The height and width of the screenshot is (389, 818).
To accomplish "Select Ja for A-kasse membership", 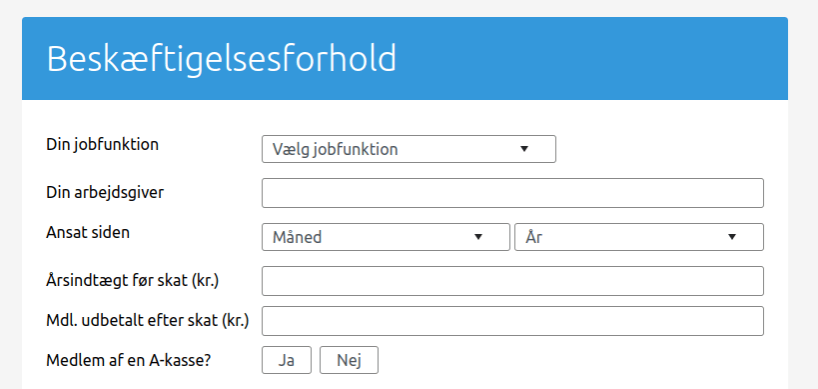I will pos(286,360).
